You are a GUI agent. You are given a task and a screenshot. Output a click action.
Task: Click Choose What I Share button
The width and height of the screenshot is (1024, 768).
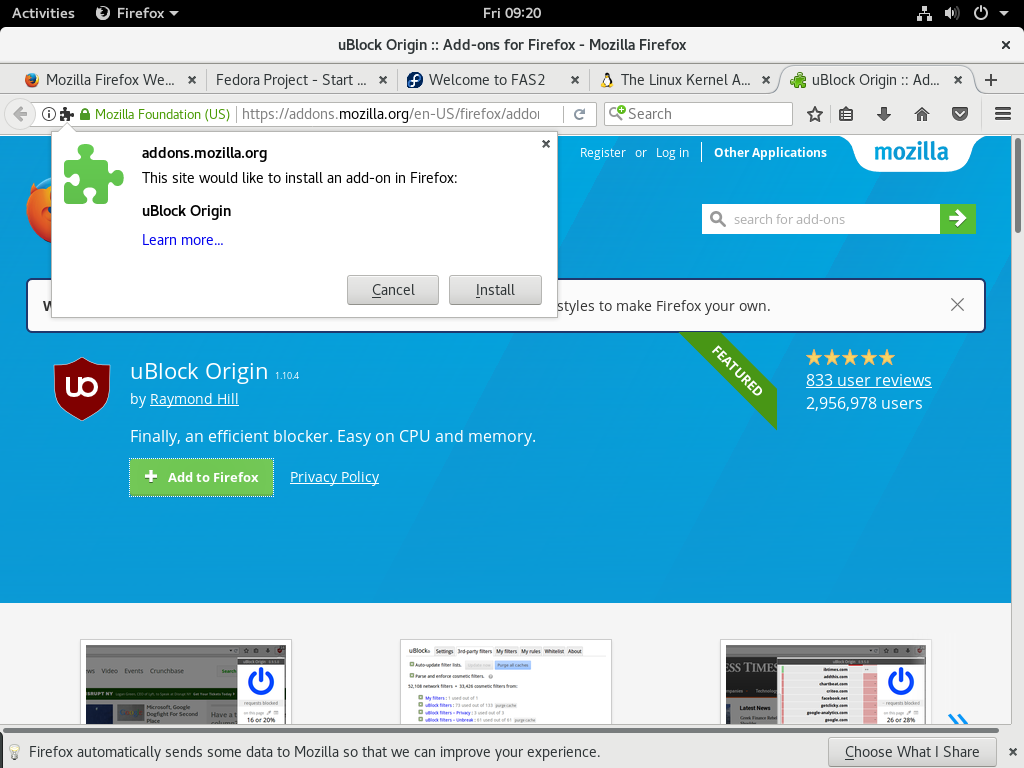coord(912,752)
